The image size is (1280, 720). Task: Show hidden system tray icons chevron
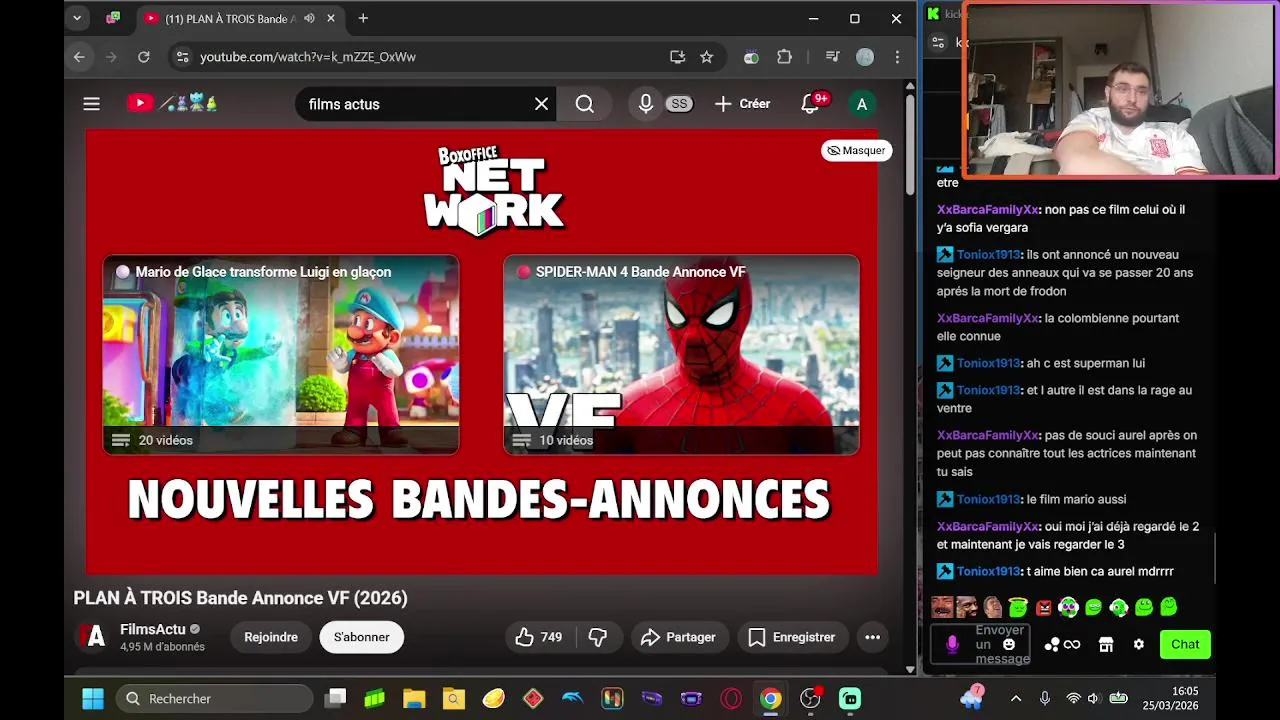click(1016, 698)
